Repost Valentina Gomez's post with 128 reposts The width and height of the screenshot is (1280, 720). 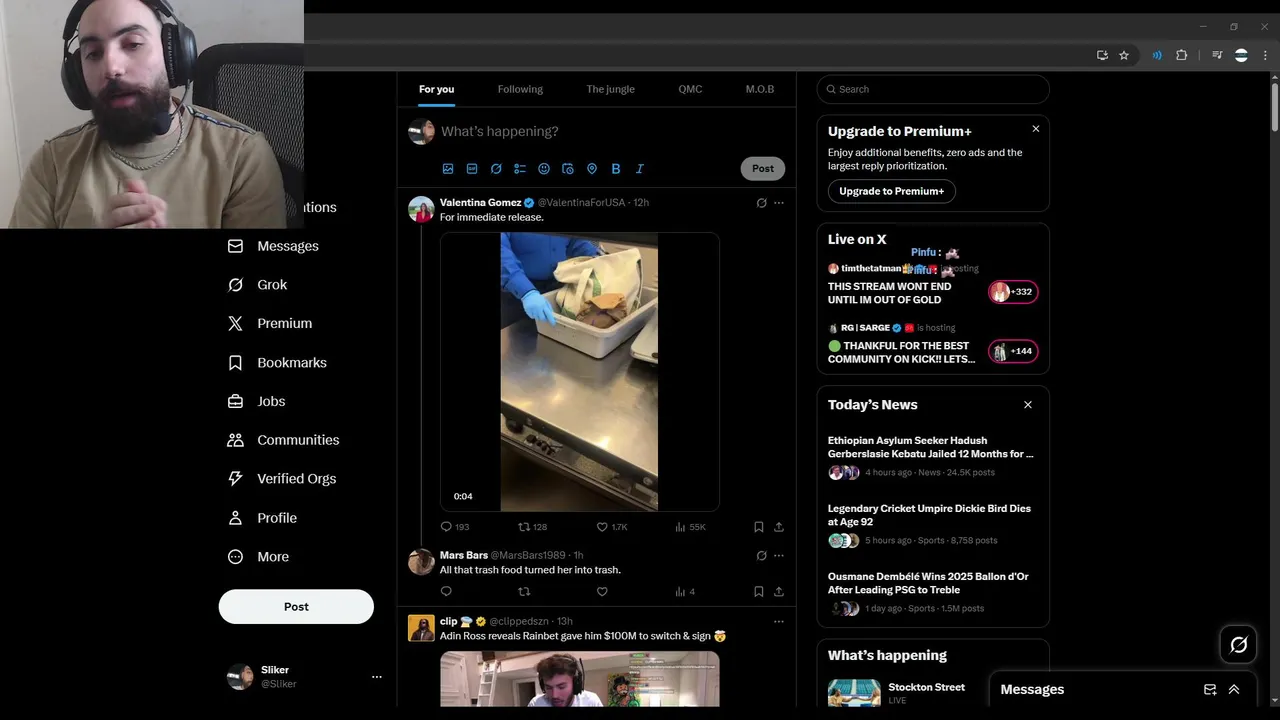(x=532, y=527)
